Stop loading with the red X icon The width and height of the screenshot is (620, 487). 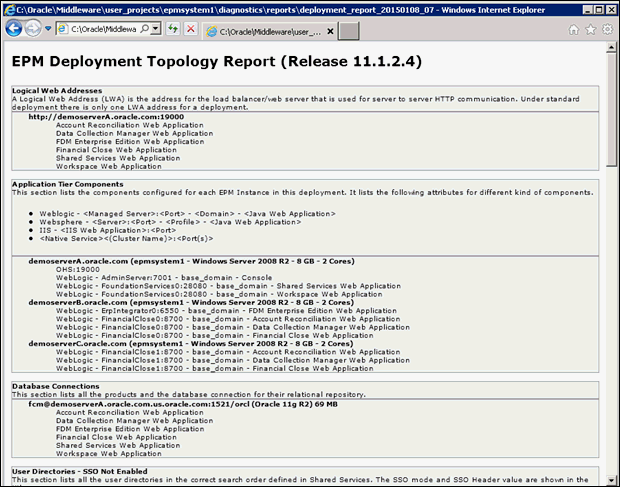(191, 28)
